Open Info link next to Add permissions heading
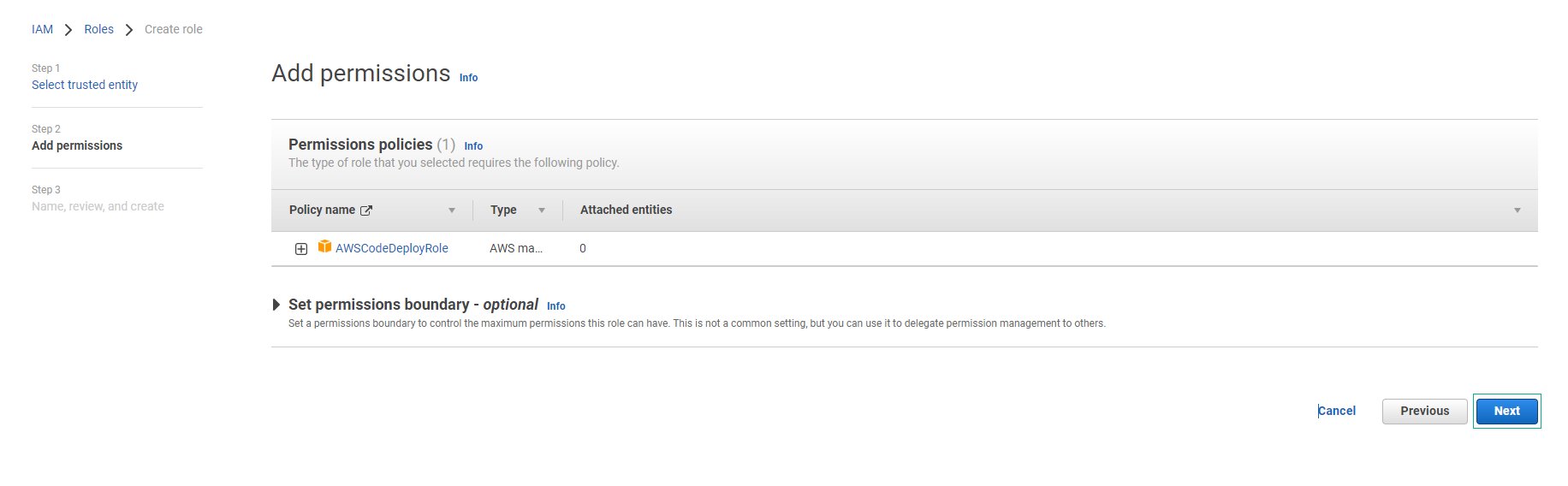Screen dimensions: 1568x486 pyautogui.click(x=468, y=78)
